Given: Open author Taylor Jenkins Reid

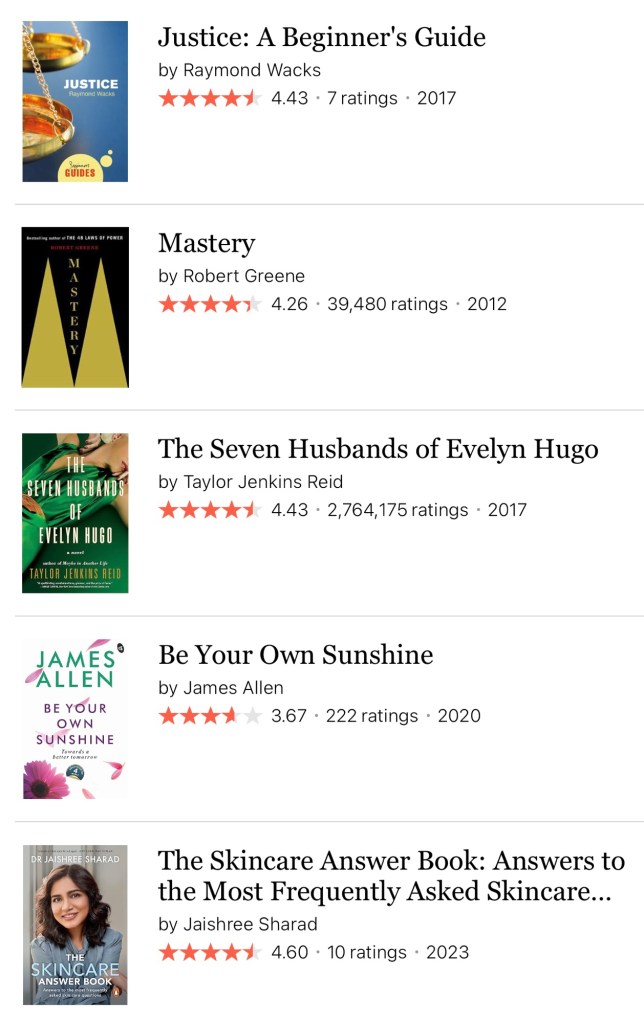Looking at the screenshot, I should 263,482.
